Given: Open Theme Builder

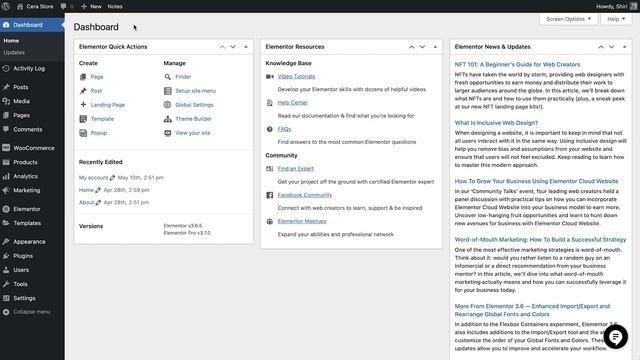Looking at the screenshot, I should pos(193,119).
